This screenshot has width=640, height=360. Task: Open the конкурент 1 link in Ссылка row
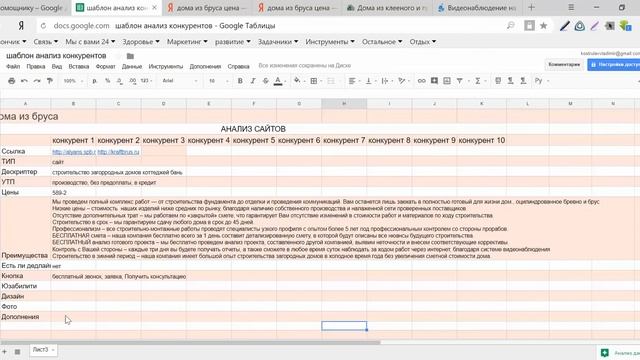click(74, 152)
